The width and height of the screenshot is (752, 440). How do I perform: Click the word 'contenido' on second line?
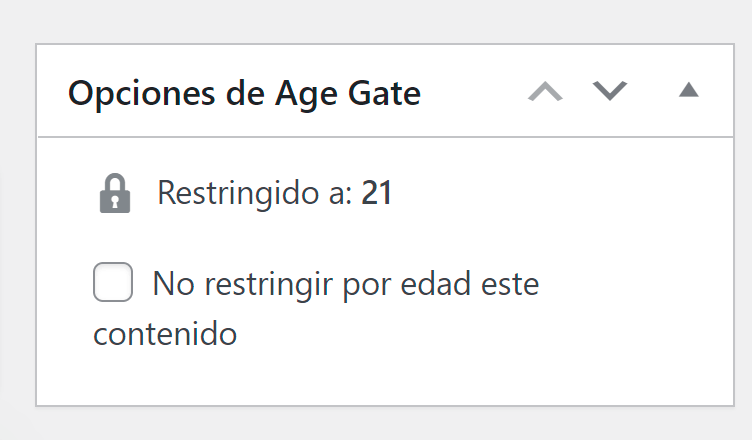[165, 334]
